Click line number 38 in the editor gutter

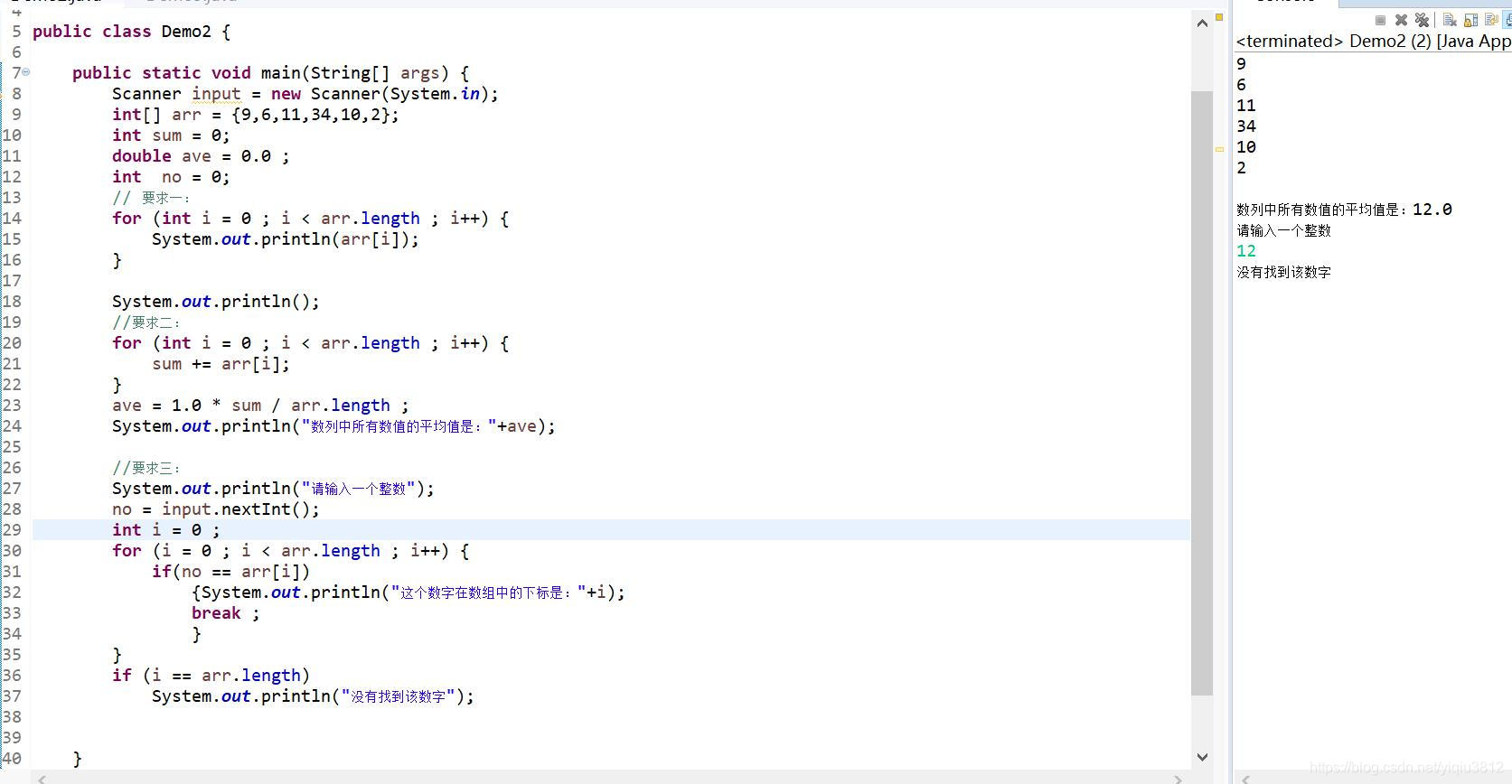click(12, 717)
